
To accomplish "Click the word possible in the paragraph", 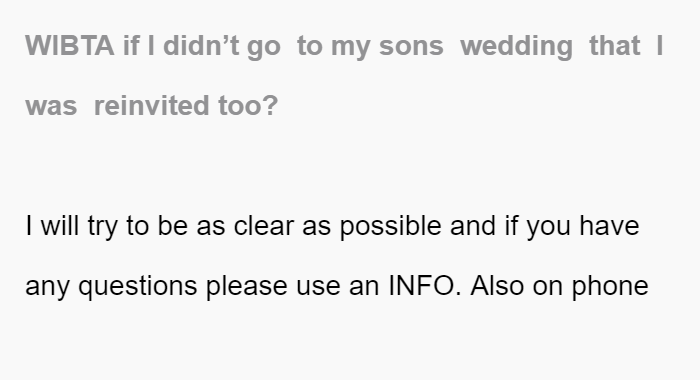I will (x=391, y=226).
